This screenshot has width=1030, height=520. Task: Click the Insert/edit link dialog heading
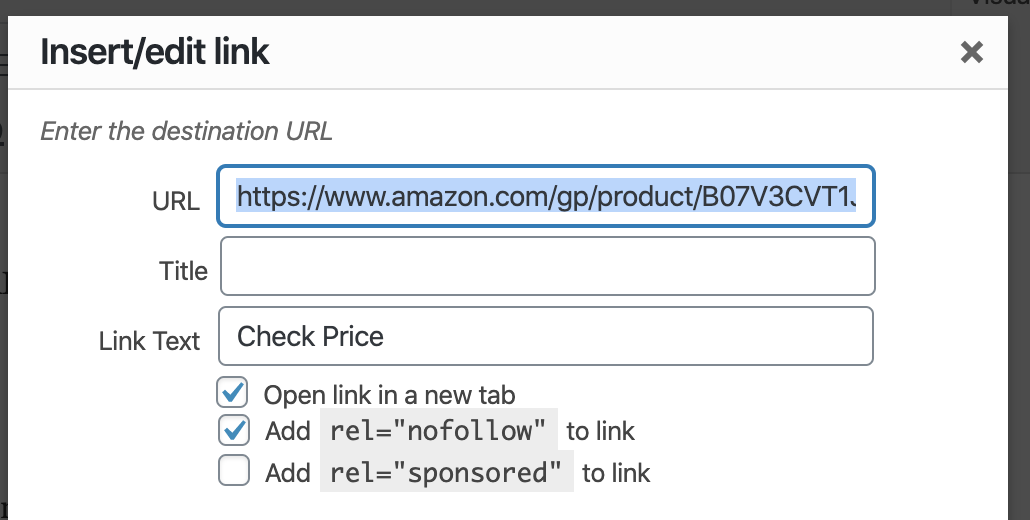tap(155, 52)
